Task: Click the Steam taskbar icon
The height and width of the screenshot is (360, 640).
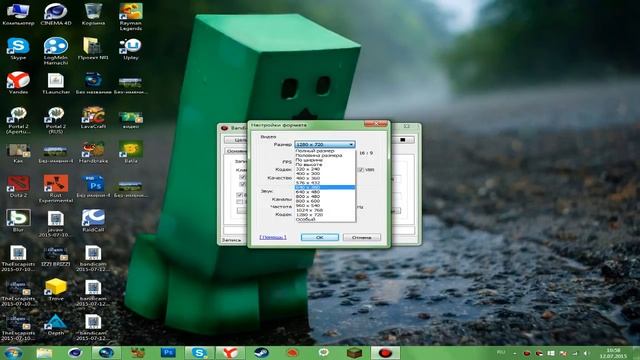Action: pyautogui.click(x=261, y=353)
